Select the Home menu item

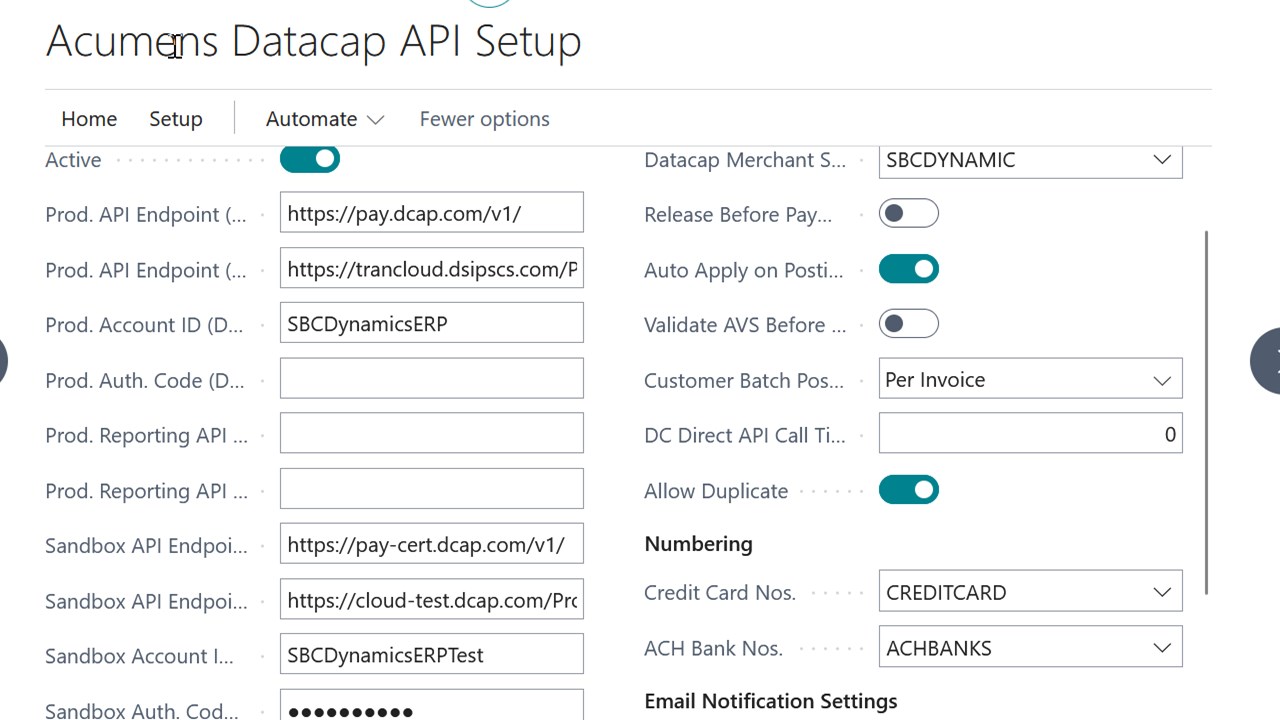point(88,119)
